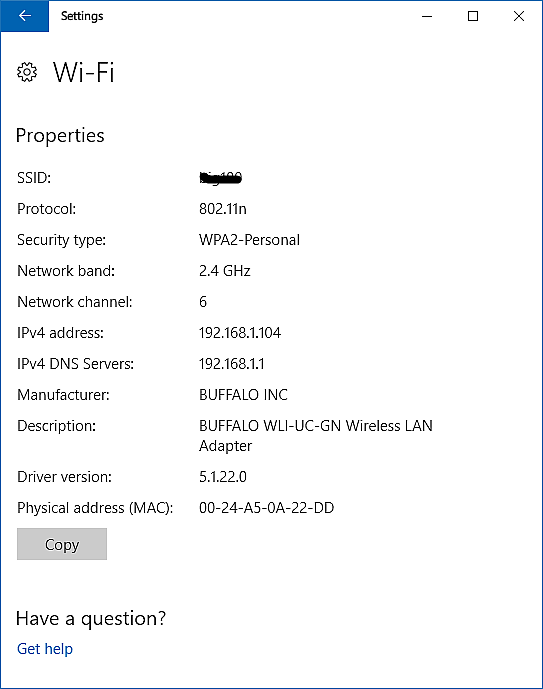543x689 pixels.
Task: Select the Driver version 5.1.22.0 text
Action: coord(223,477)
